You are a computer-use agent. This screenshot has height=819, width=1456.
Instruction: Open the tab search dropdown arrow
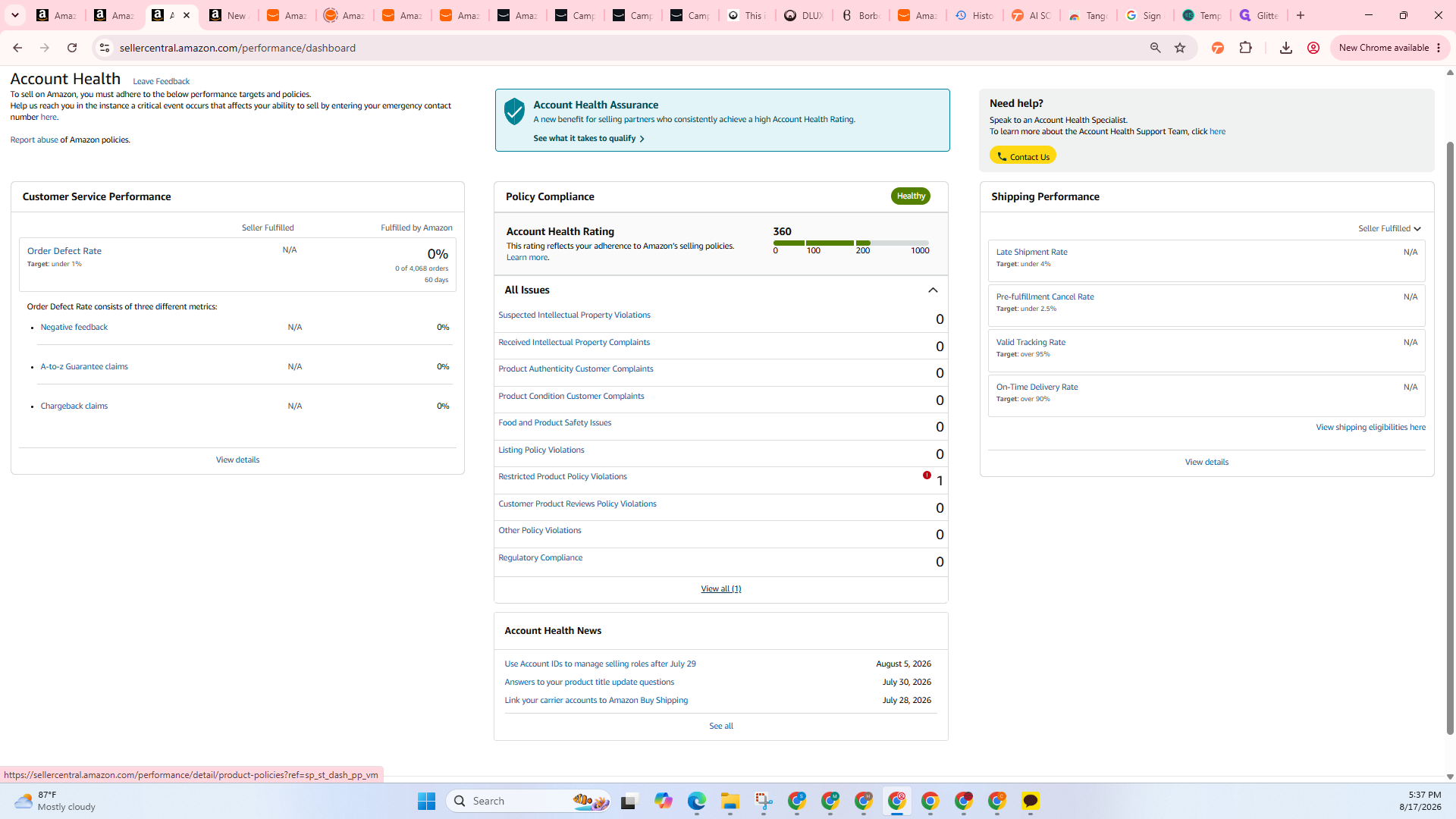pos(15,15)
